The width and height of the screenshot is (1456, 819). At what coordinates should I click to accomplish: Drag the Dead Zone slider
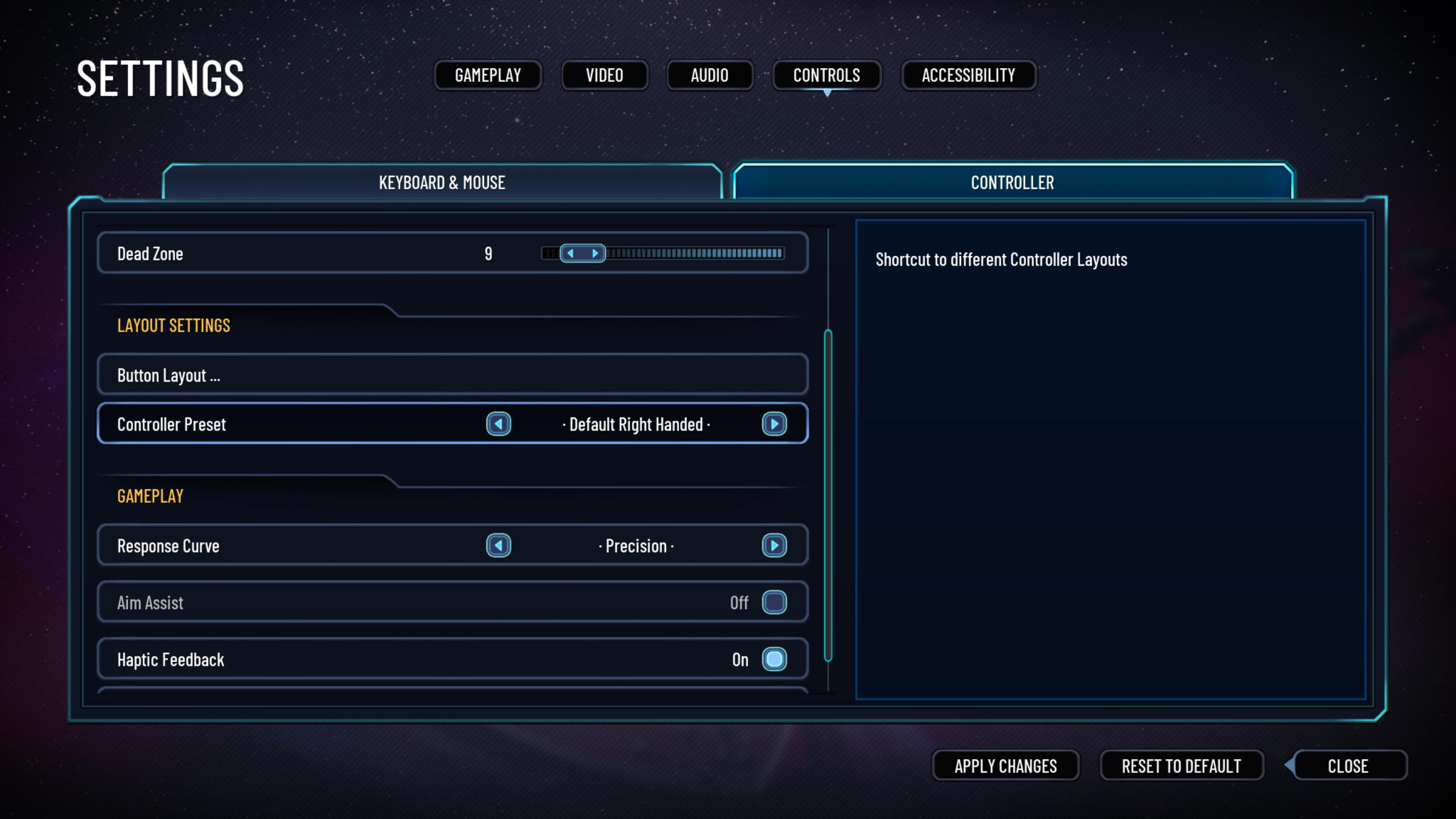pyautogui.click(x=581, y=253)
